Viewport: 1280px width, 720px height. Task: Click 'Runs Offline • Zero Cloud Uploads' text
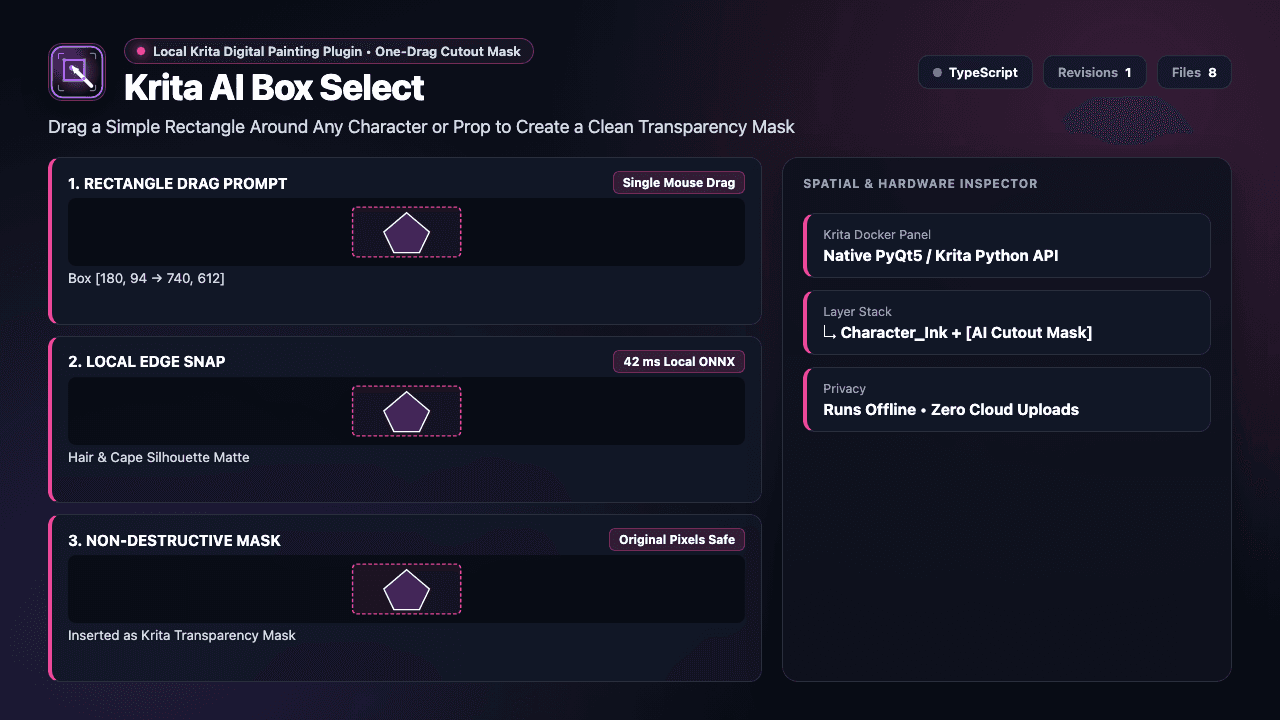pos(951,410)
